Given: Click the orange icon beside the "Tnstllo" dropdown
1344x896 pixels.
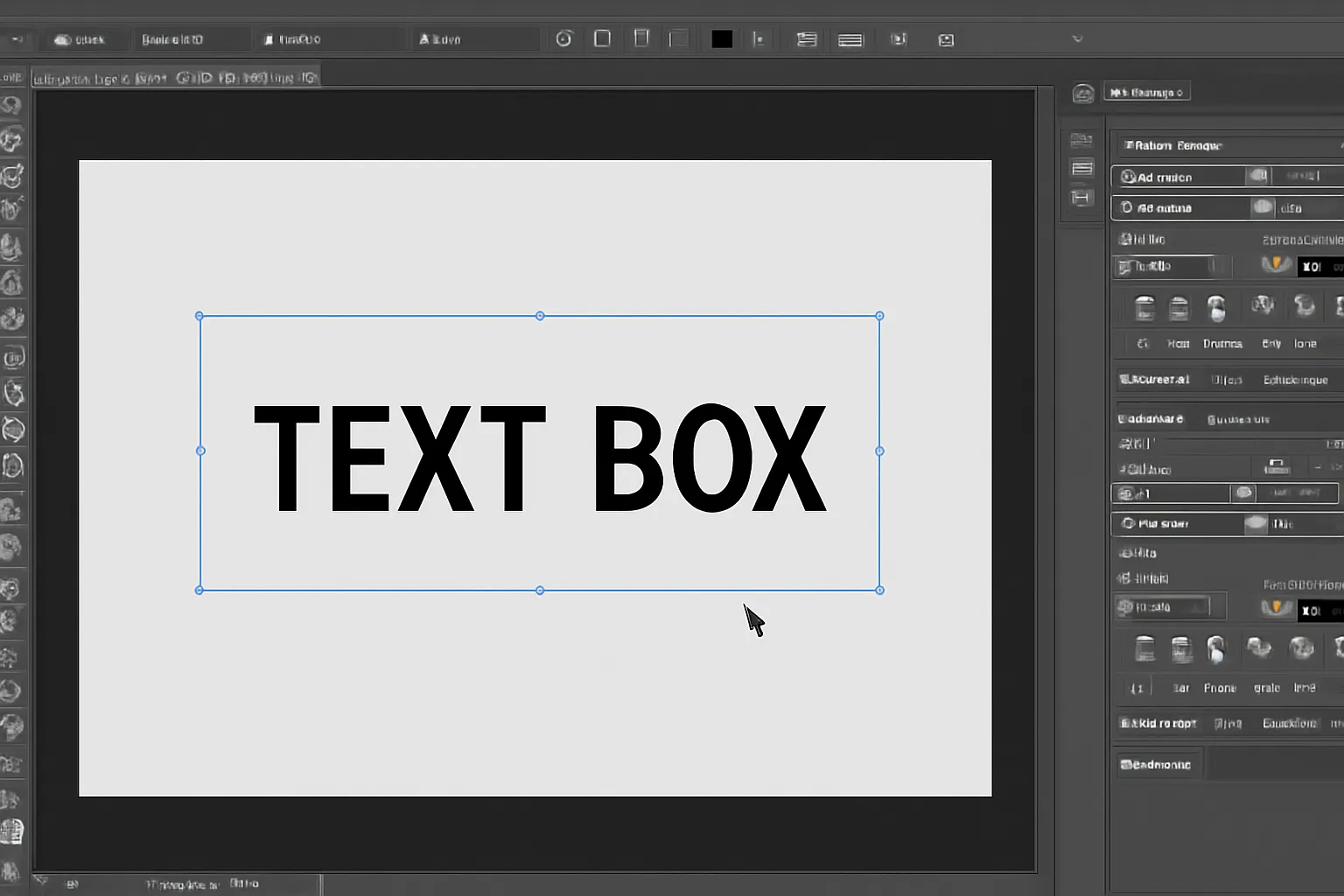Looking at the screenshot, I should pos(1276,263).
